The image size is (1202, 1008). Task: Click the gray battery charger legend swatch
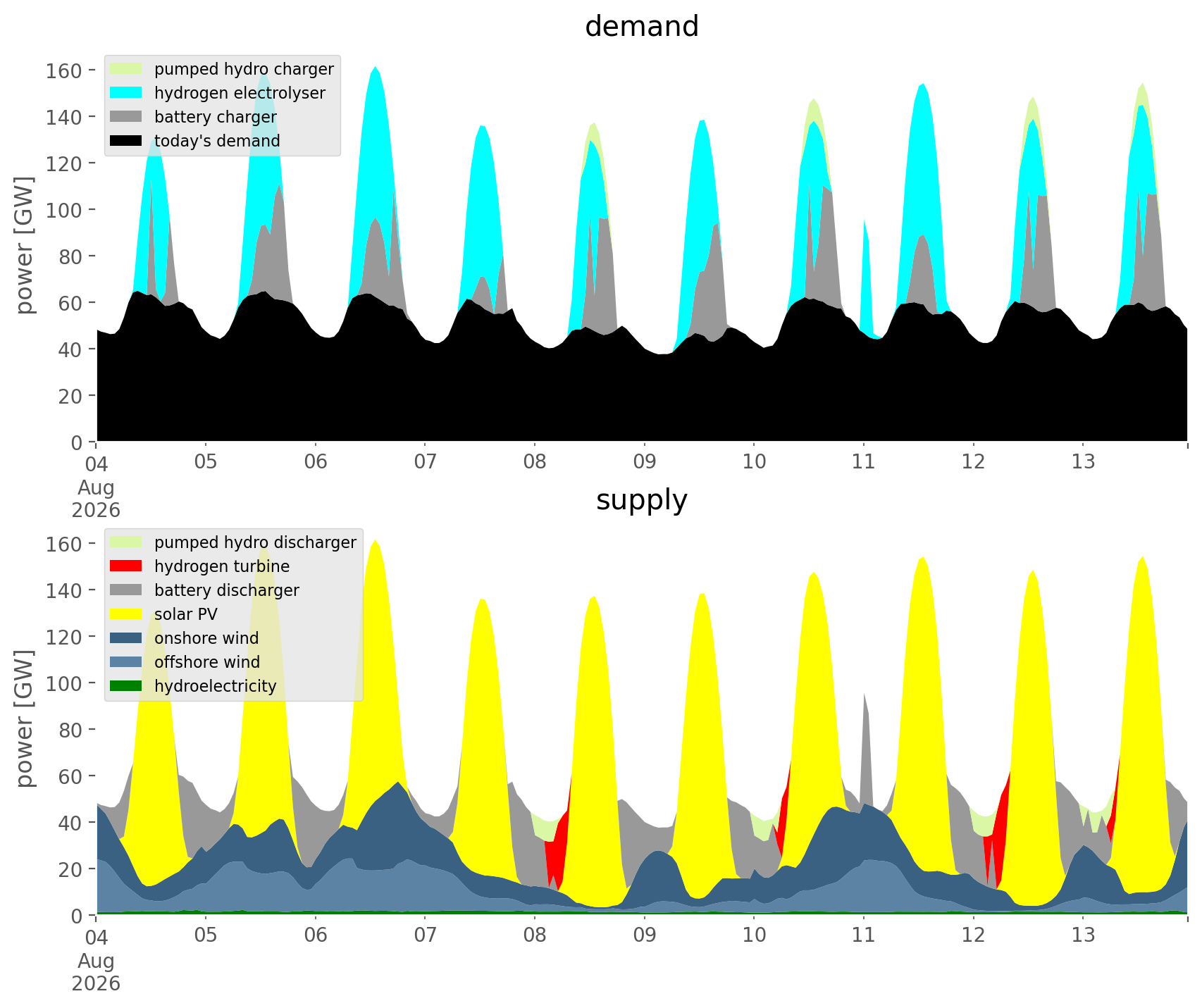[x=126, y=117]
